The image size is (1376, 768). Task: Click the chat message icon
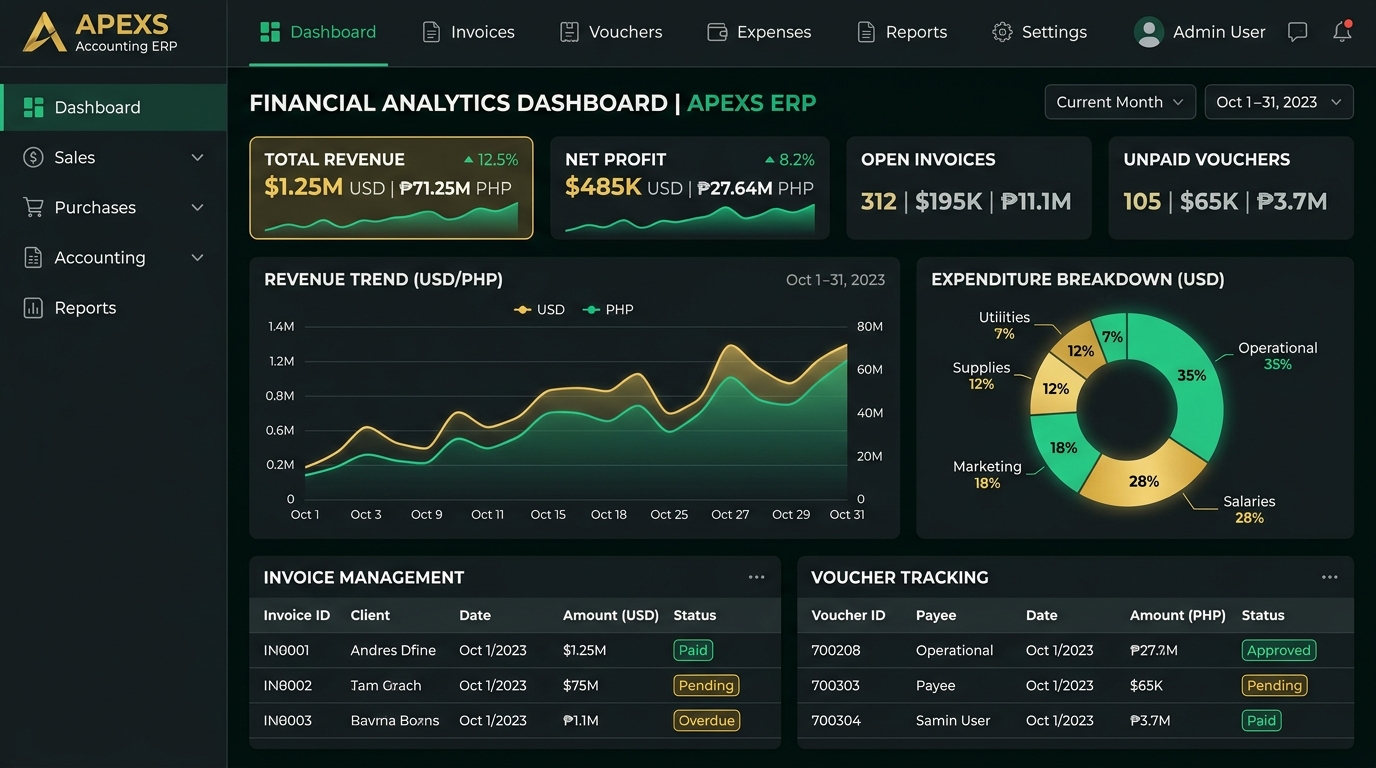click(x=1297, y=32)
